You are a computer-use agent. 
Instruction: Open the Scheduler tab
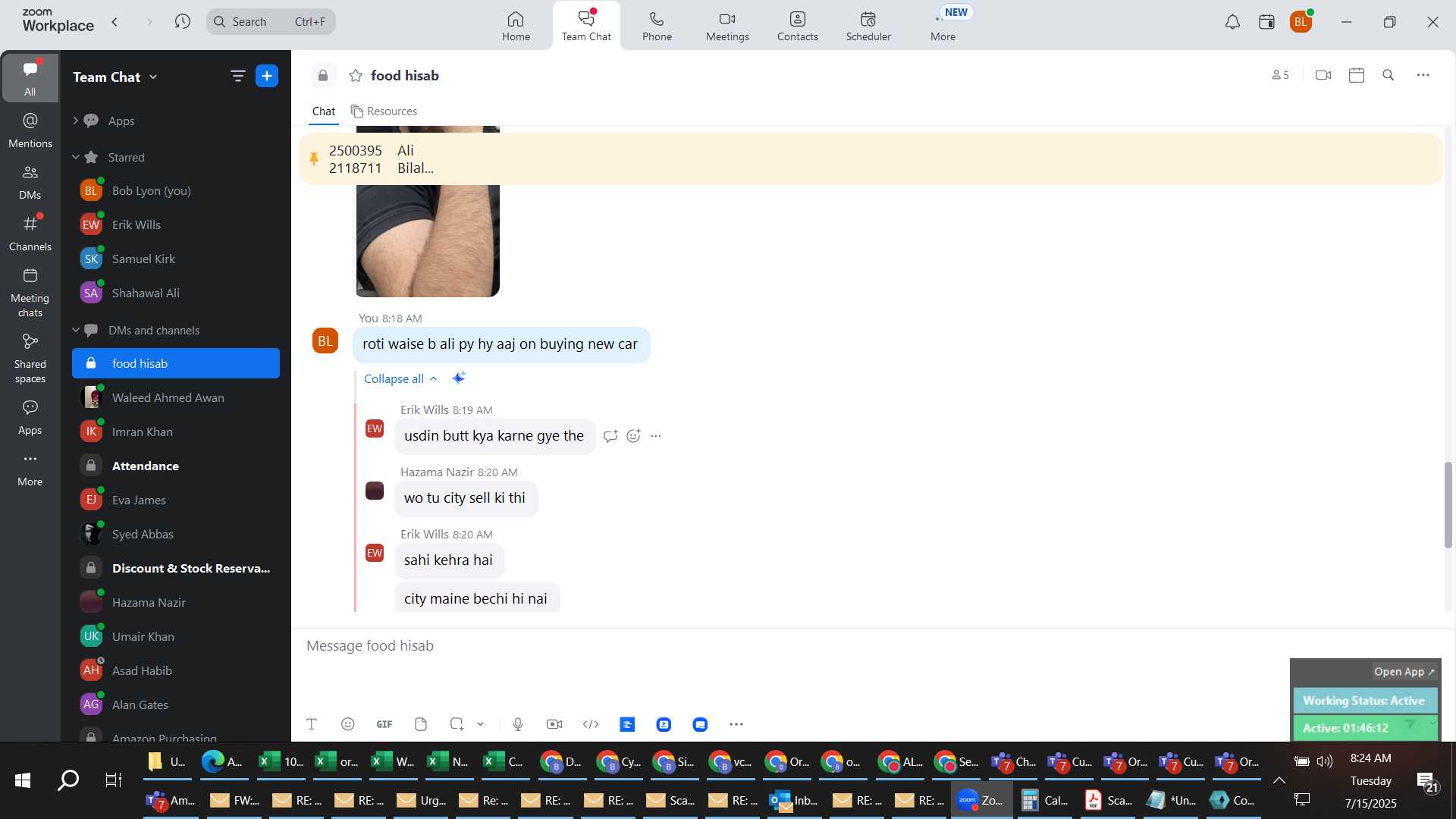[x=868, y=26]
